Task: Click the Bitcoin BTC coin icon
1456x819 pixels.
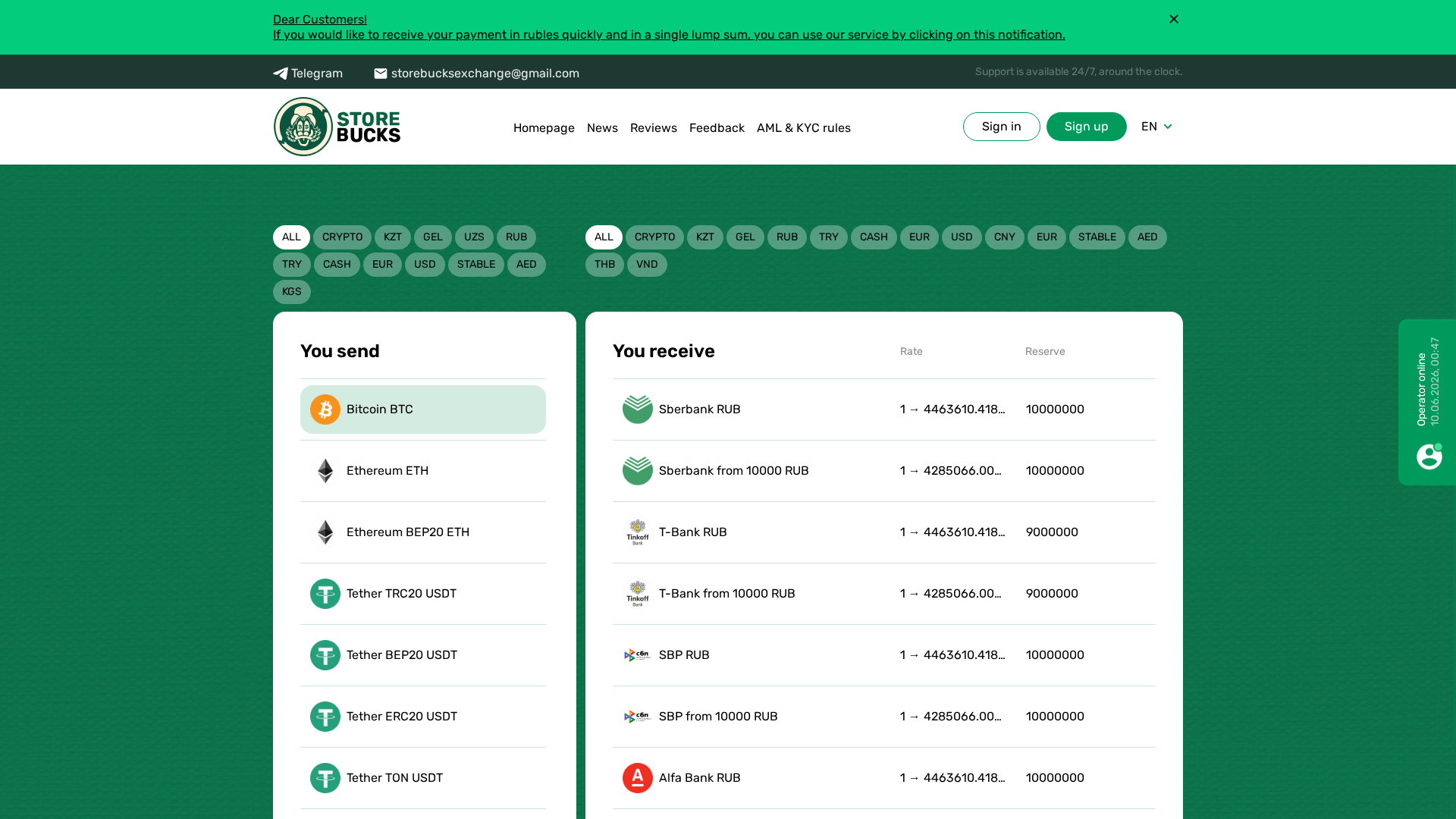Action: (x=325, y=409)
